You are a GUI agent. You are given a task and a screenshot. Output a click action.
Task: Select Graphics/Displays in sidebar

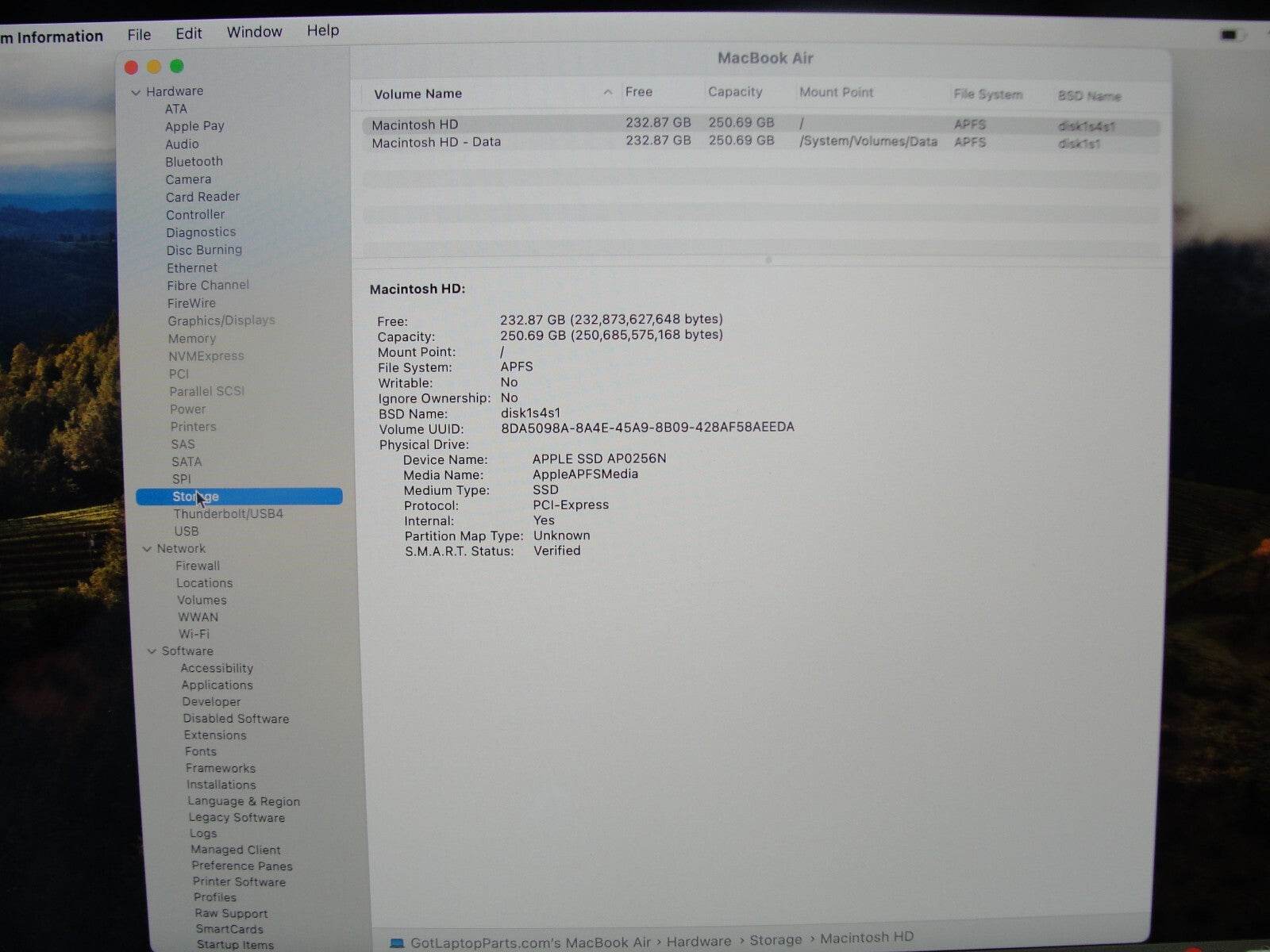point(221,321)
